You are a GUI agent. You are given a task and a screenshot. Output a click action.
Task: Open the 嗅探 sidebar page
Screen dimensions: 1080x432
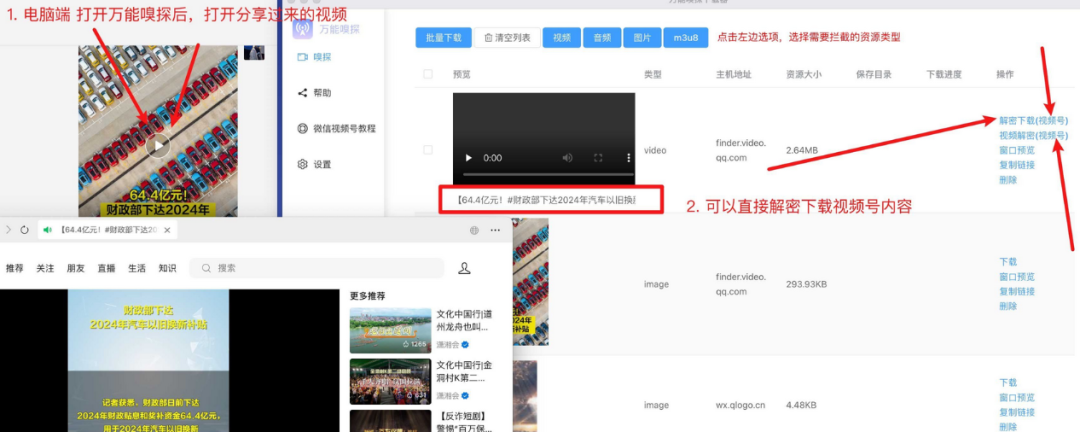313,57
